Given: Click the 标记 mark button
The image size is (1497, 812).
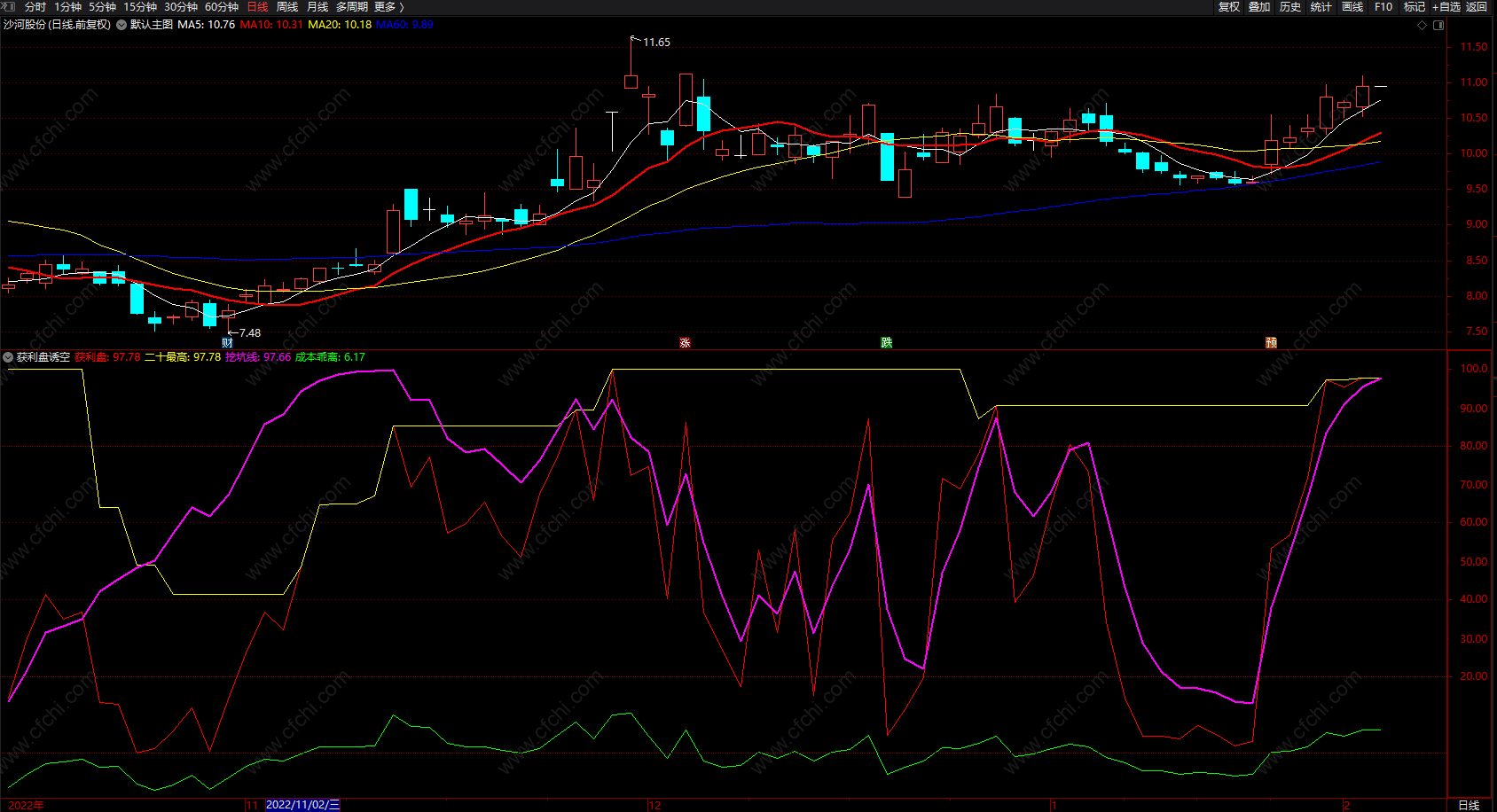Looking at the screenshot, I should (1415, 7).
